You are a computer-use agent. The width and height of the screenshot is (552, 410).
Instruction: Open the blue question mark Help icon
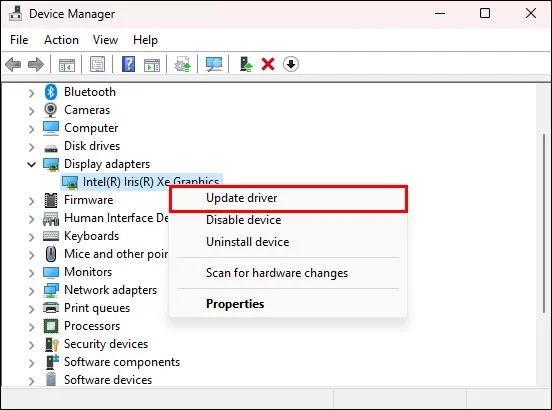click(x=128, y=64)
